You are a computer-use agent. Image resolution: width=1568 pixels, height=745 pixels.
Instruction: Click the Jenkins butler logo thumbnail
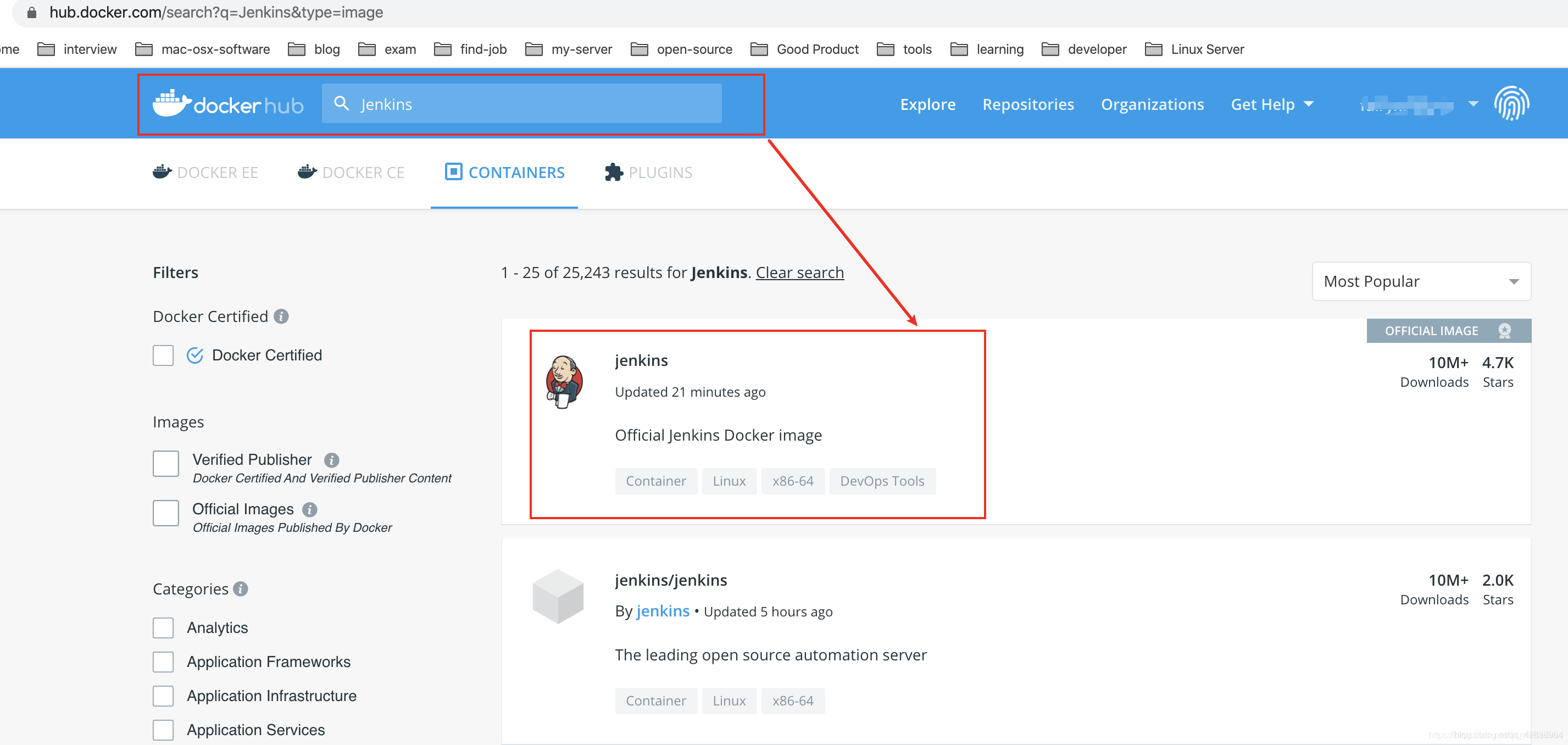click(564, 382)
